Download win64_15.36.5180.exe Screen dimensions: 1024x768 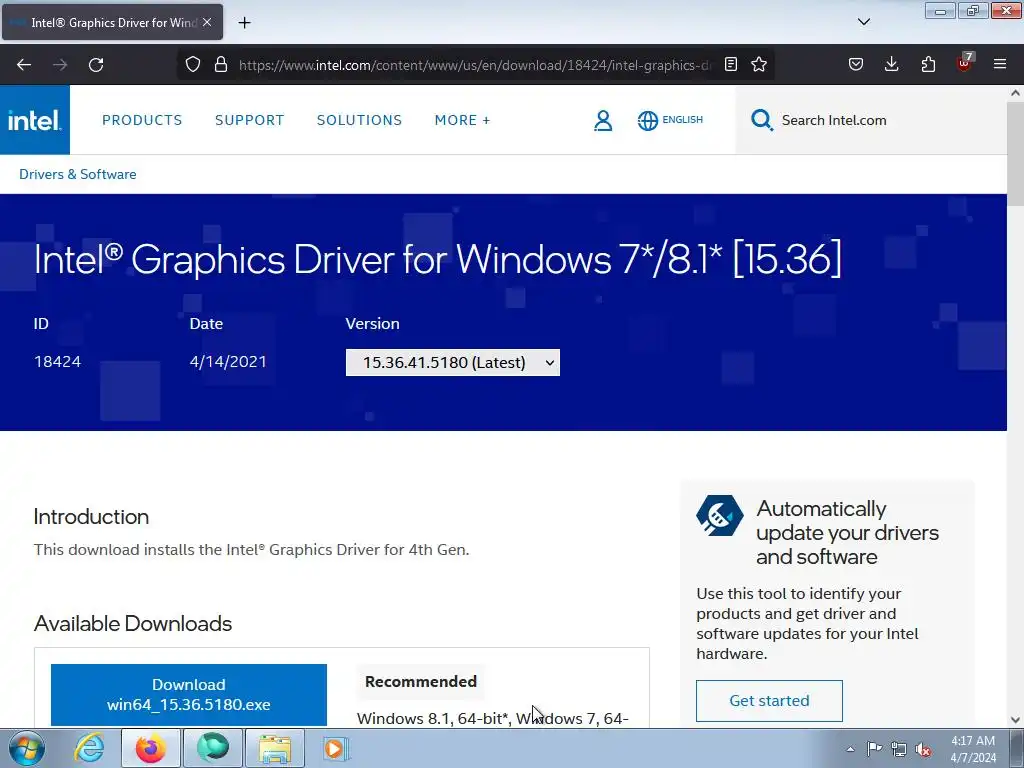click(189, 694)
